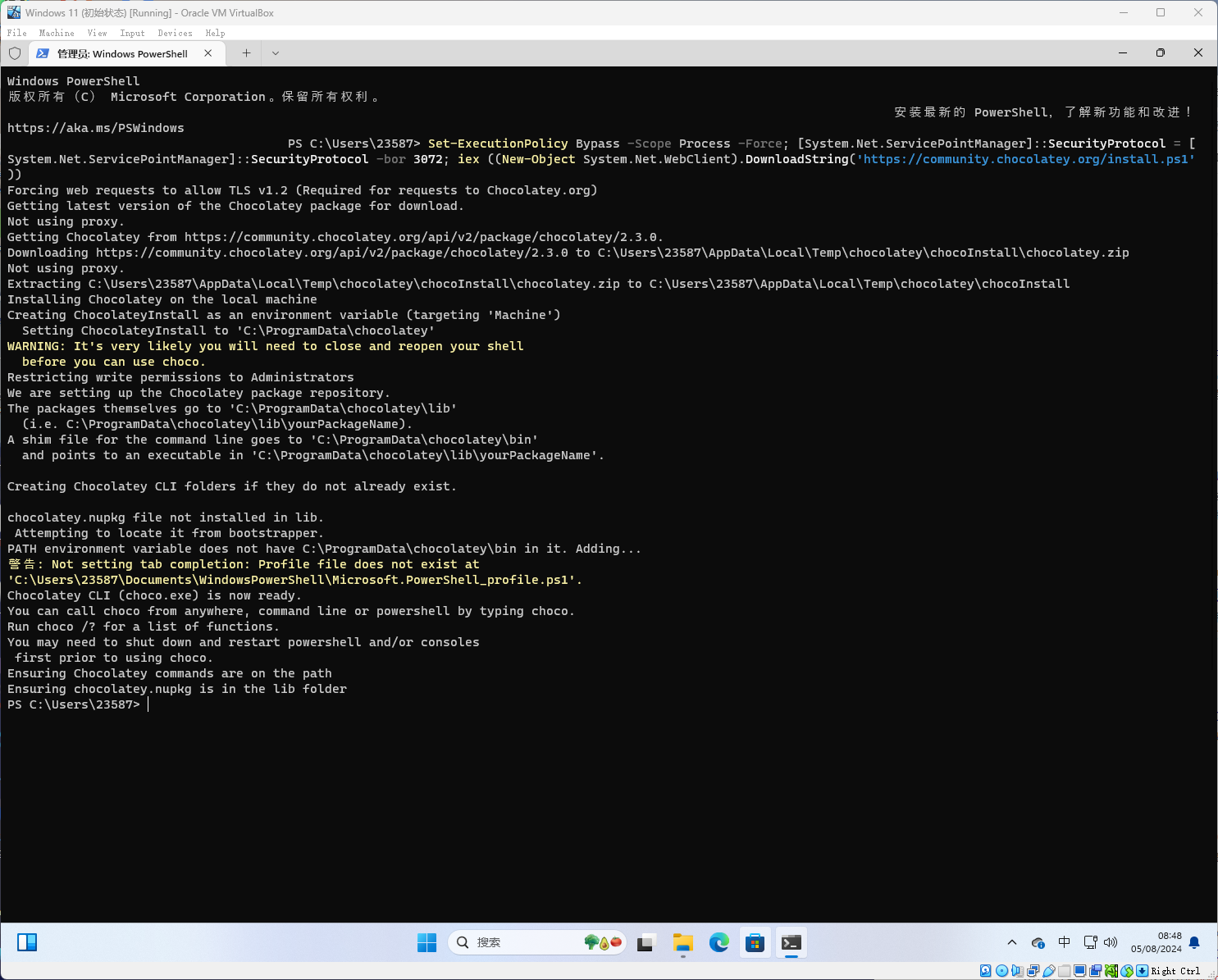The width and height of the screenshot is (1218, 980).
Task: Click VirtualBox USB devices indicator
Action: (1049, 971)
